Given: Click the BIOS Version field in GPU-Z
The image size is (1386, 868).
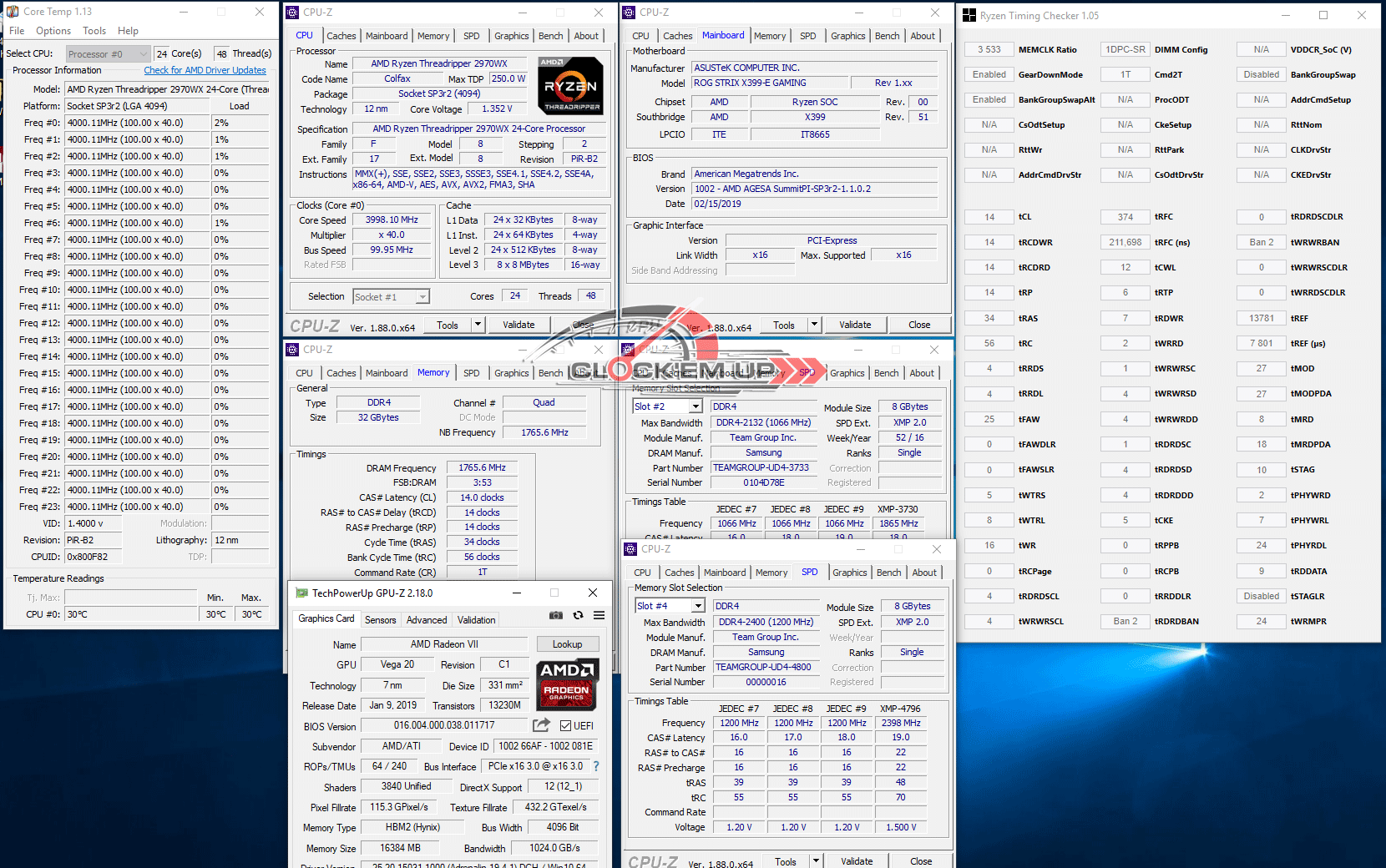Looking at the screenshot, I should 444,726.
